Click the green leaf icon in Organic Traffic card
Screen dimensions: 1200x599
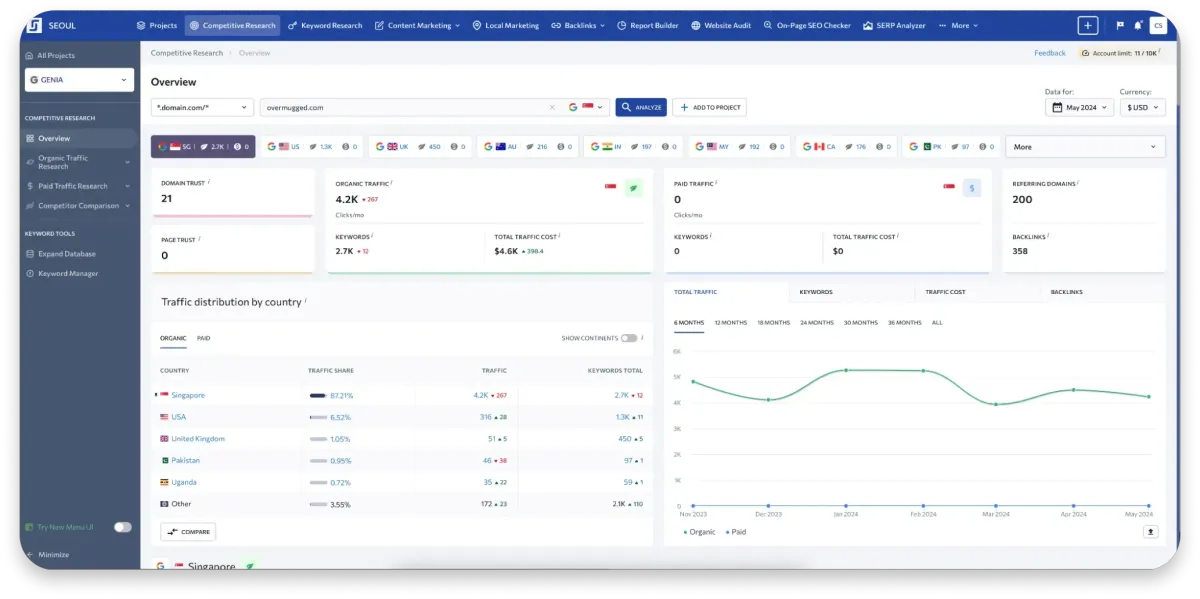[x=632, y=187]
